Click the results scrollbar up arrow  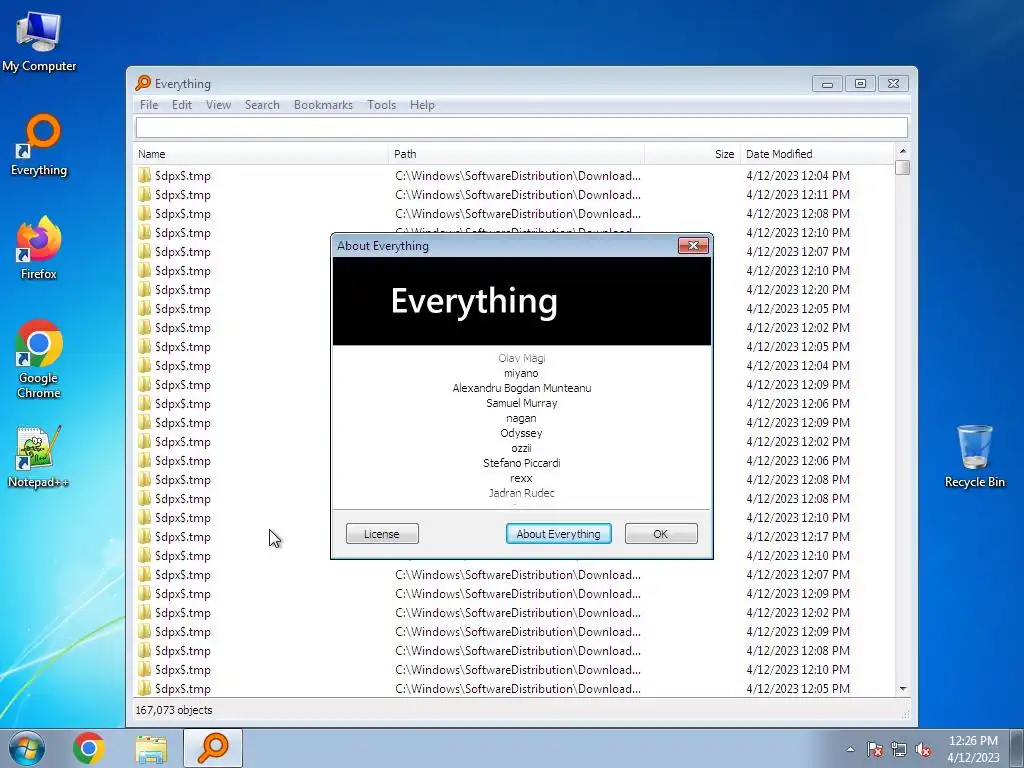tap(903, 152)
